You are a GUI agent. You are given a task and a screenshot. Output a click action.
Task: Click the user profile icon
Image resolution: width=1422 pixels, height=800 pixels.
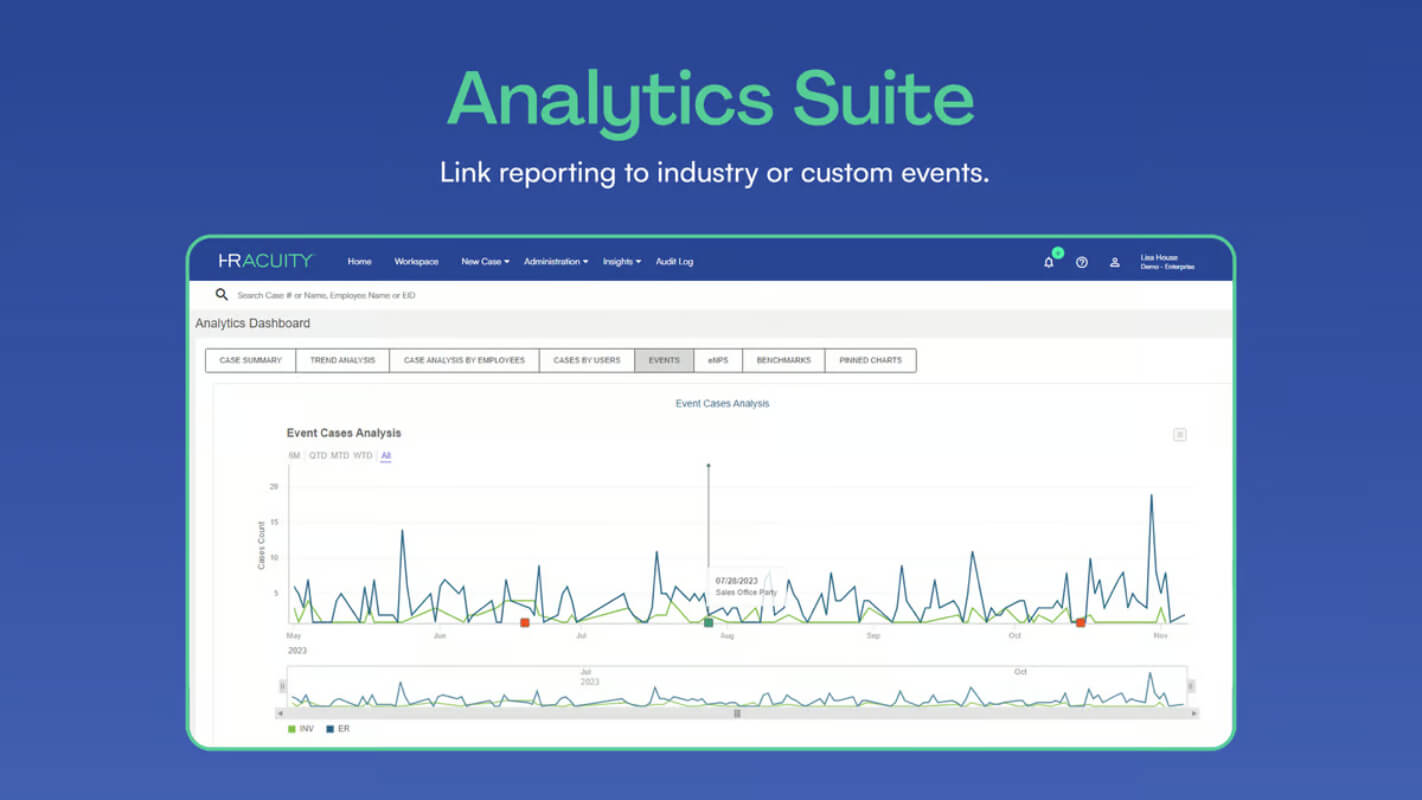pyautogui.click(x=1114, y=262)
